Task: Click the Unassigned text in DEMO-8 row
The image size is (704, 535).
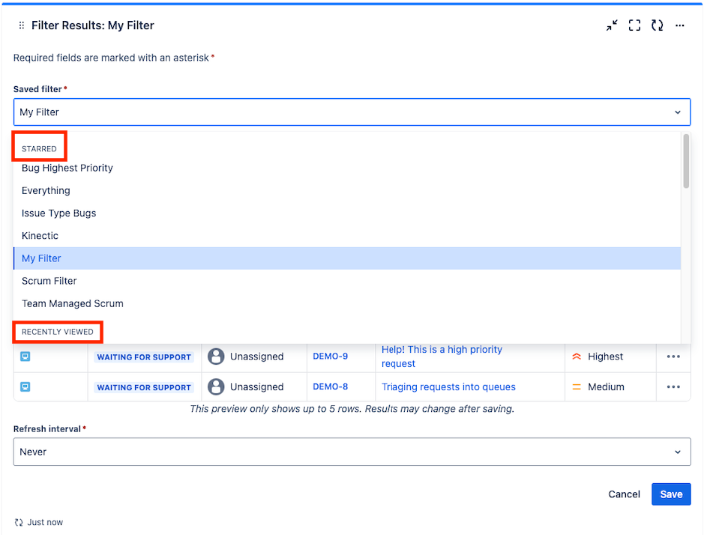Action: point(257,387)
